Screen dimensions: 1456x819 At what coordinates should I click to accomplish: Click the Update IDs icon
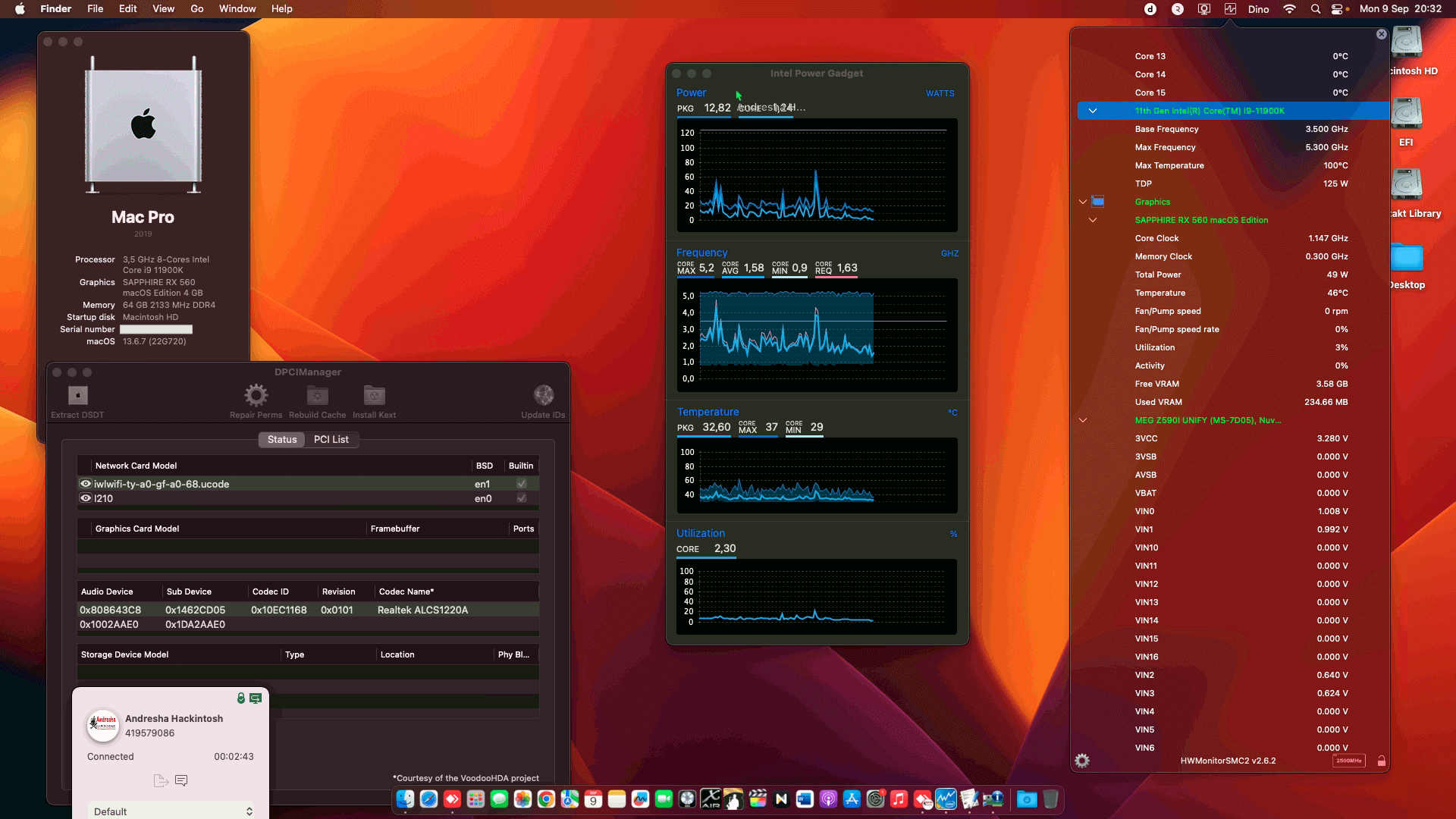tap(543, 395)
